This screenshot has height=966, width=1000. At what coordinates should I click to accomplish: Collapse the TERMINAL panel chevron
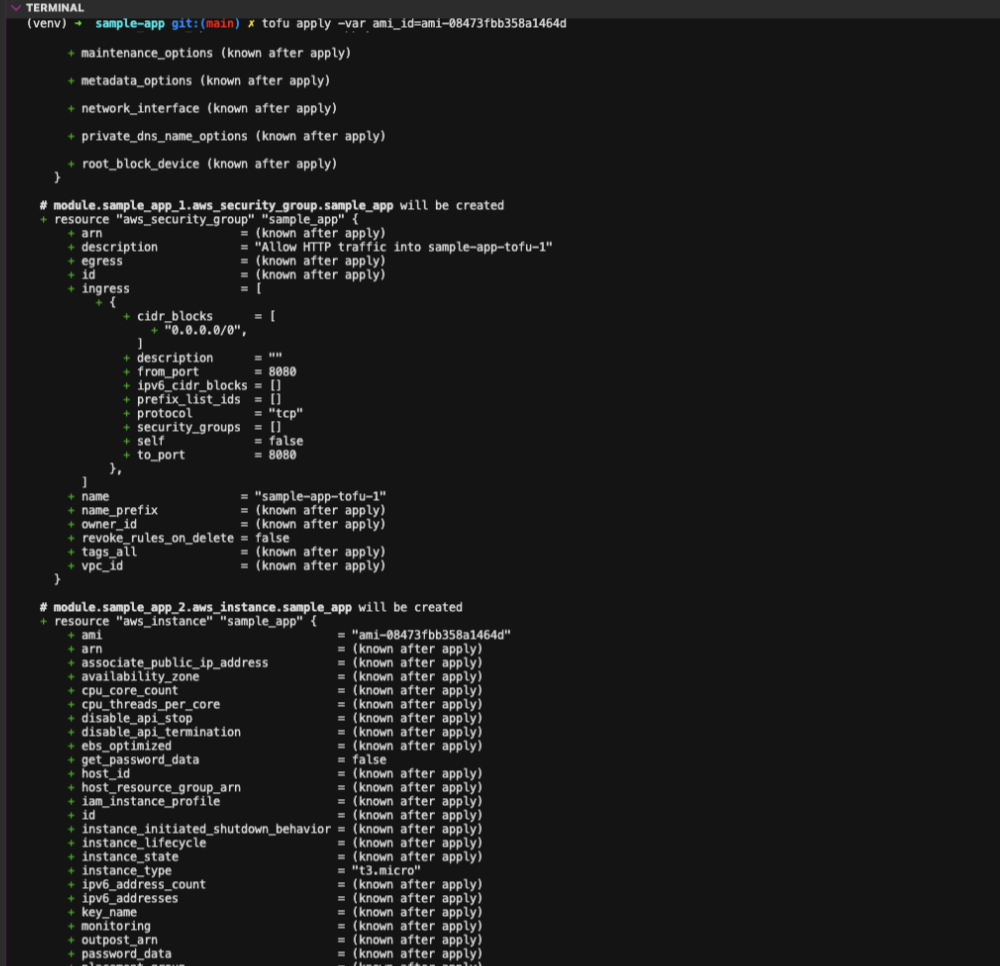coord(15,7)
